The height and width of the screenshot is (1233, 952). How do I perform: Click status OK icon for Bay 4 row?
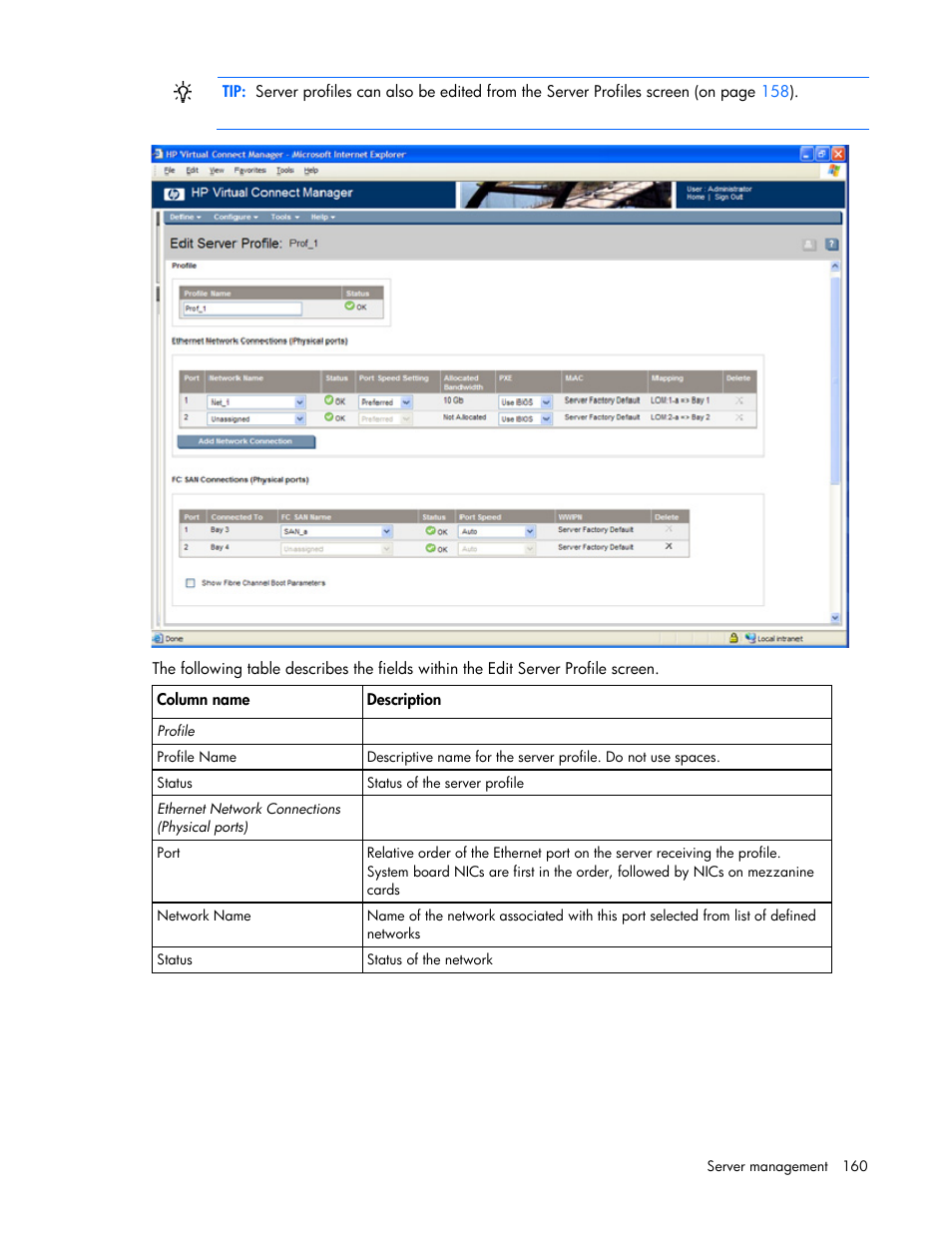pyautogui.click(x=431, y=548)
